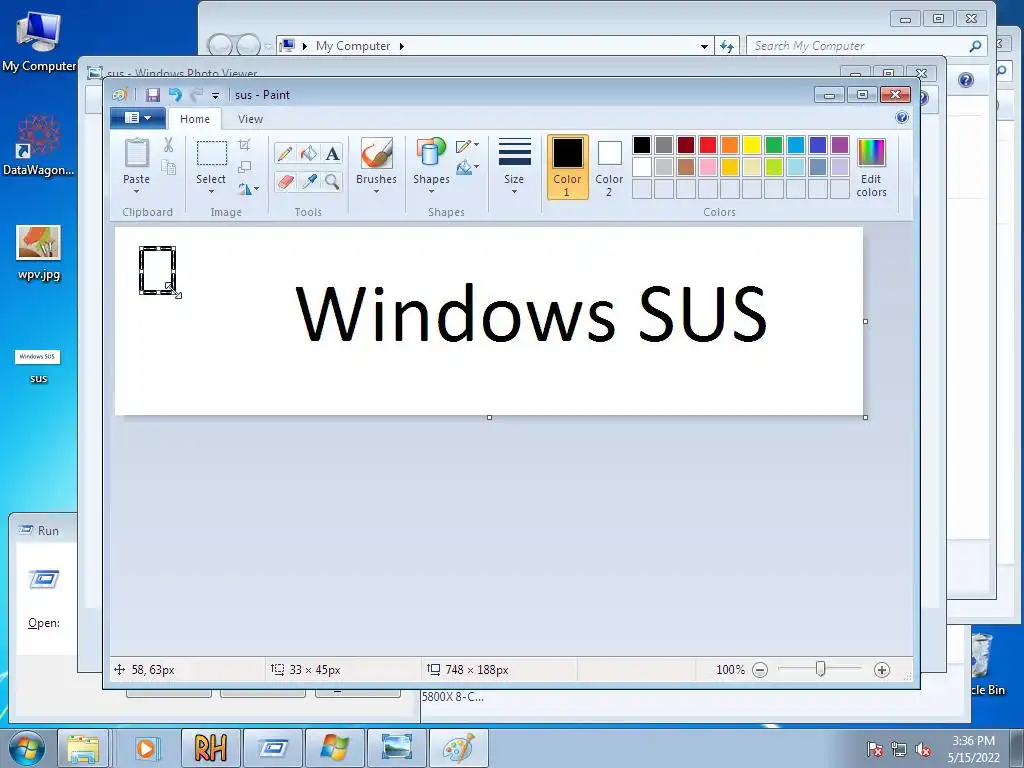The image size is (1024, 768).
Task: Click the Paste clipboard icon
Action: 136,153
